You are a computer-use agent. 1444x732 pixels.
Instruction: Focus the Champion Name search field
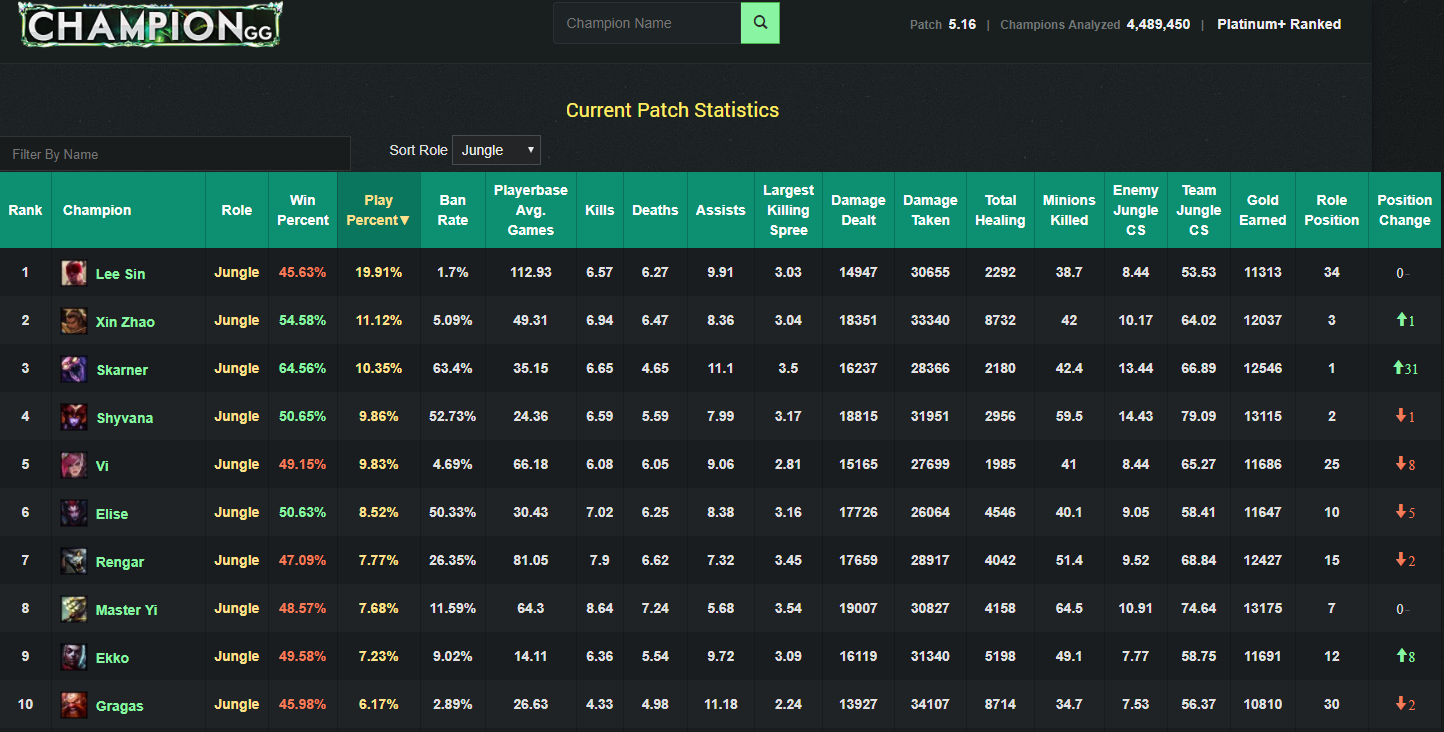[x=647, y=23]
